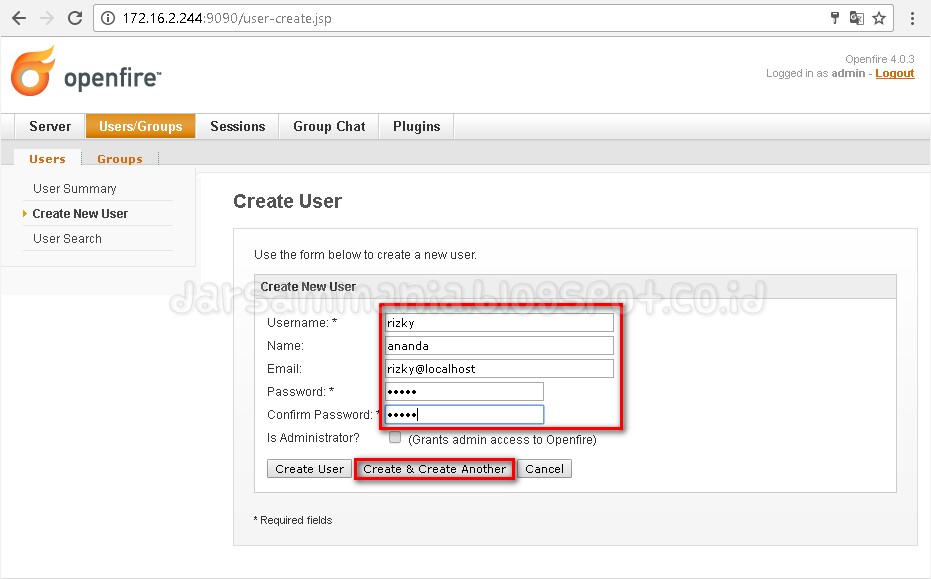Open the User Search page
This screenshot has height=579, width=931.
point(67,238)
